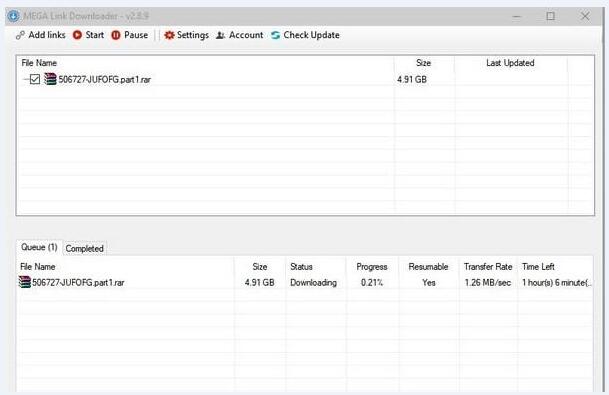
Task: Click the Pause button label
Action: [136, 35]
